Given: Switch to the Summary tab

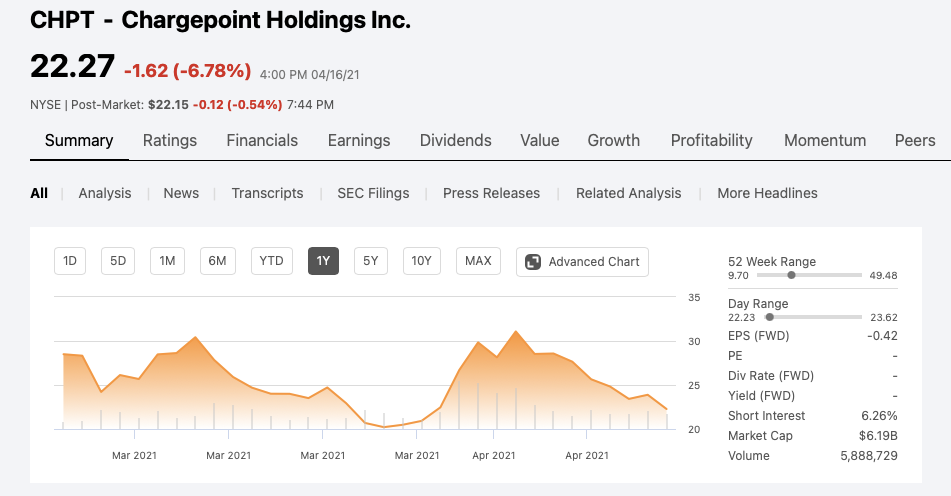Looking at the screenshot, I should click(x=79, y=141).
